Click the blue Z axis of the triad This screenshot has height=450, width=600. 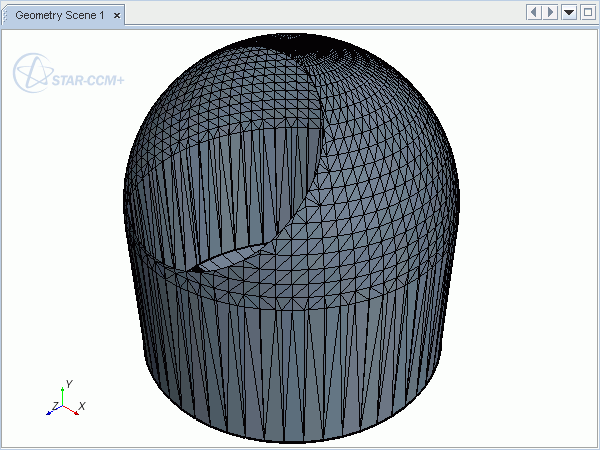tap(55, 409)
